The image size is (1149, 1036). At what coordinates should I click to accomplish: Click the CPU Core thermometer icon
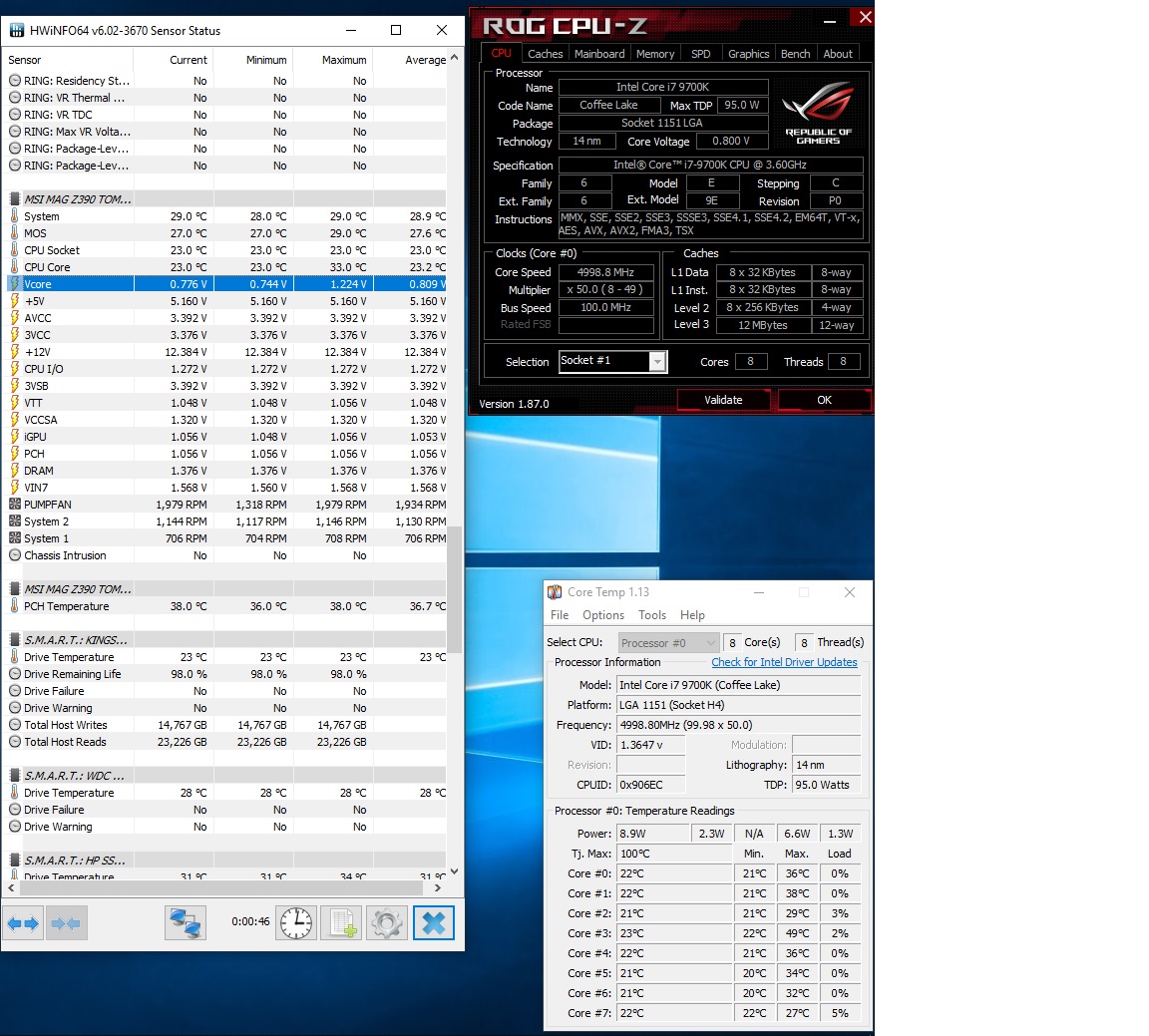pyautogui.click(x=14, y=266)
